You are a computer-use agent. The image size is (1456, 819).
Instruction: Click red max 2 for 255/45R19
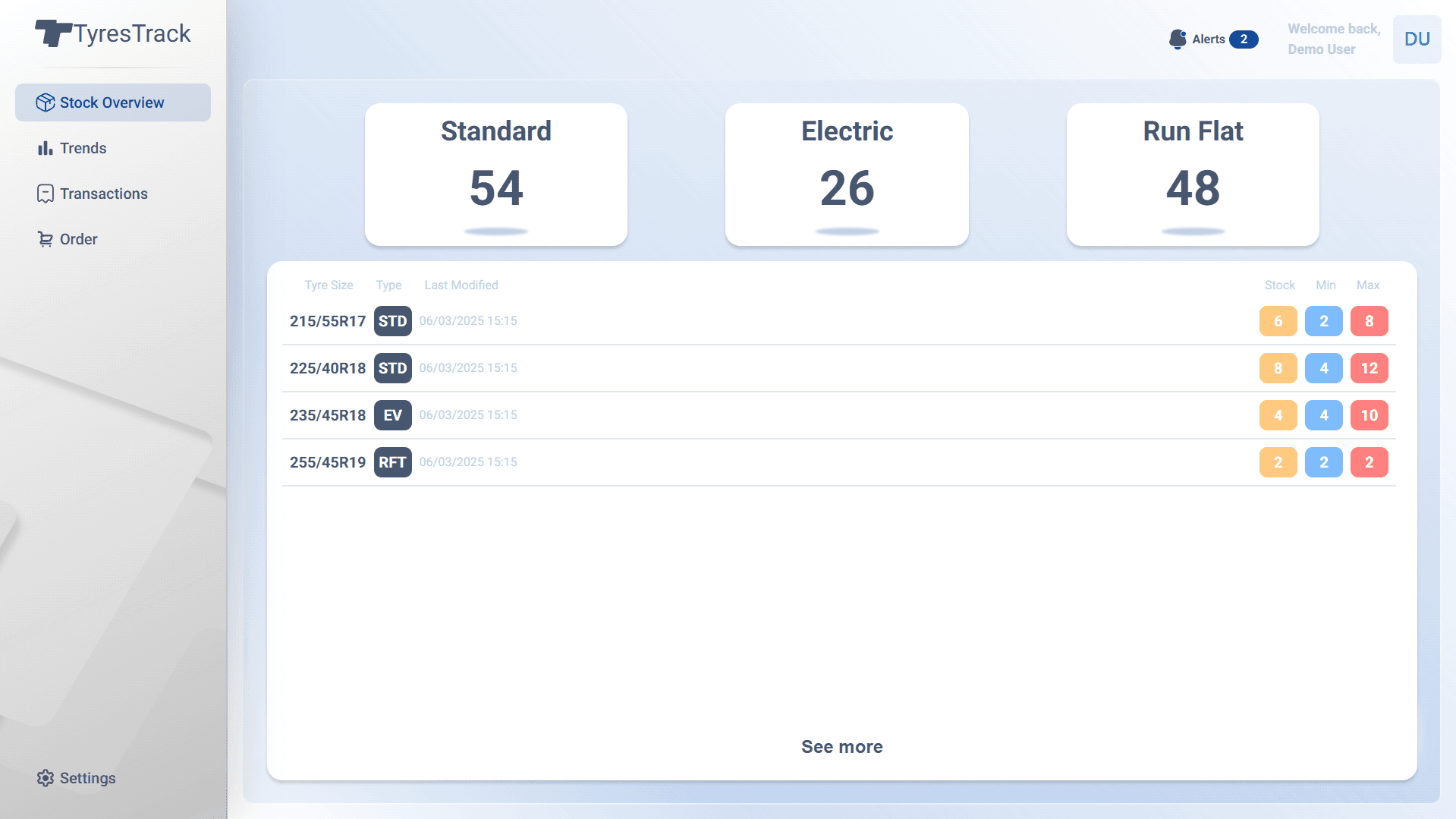coord(1370,462)
